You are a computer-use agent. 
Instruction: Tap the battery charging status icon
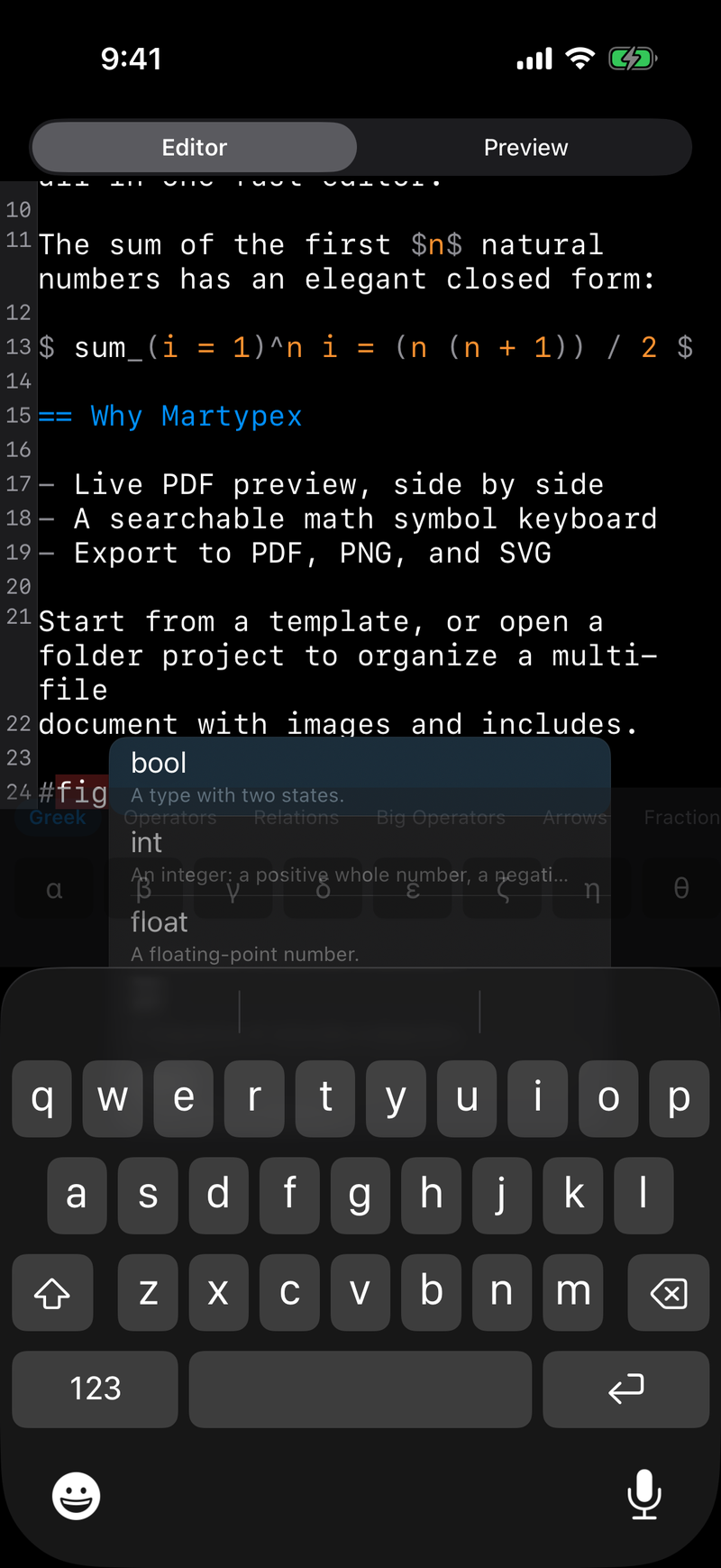(x=633, y=59)
